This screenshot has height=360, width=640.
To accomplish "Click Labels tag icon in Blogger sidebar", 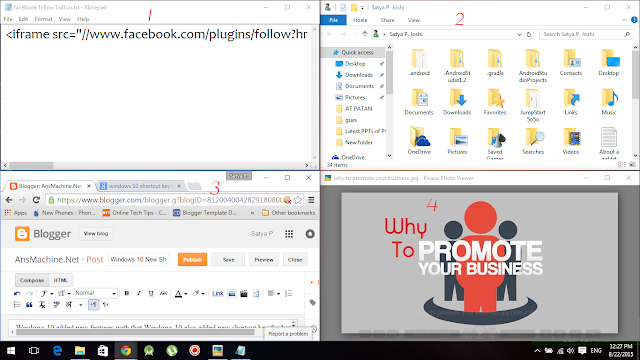I will pyautogui.click(x=313, y=302).
